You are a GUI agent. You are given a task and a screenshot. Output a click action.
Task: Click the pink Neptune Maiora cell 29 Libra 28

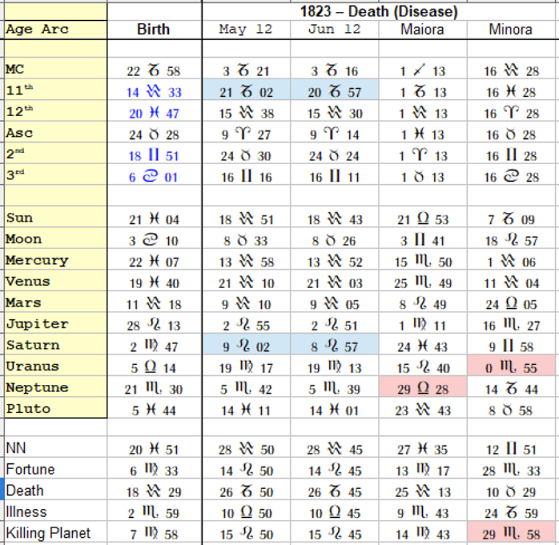tap(422, 387)
